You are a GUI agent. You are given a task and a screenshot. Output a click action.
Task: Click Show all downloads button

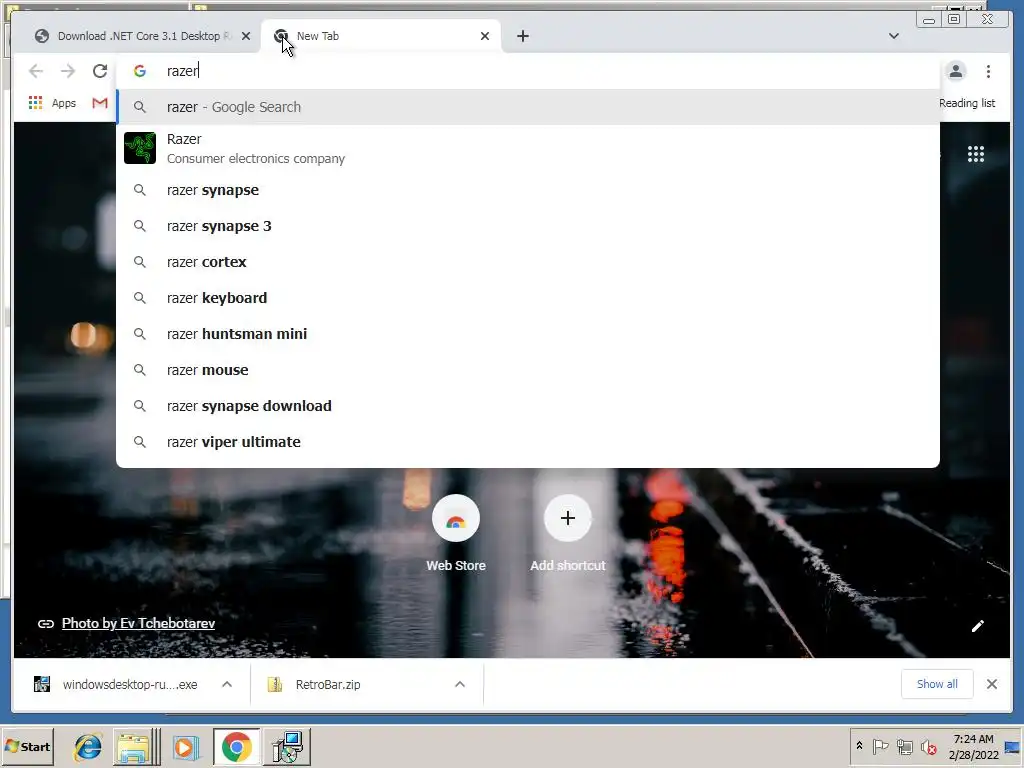click(937, 684)
